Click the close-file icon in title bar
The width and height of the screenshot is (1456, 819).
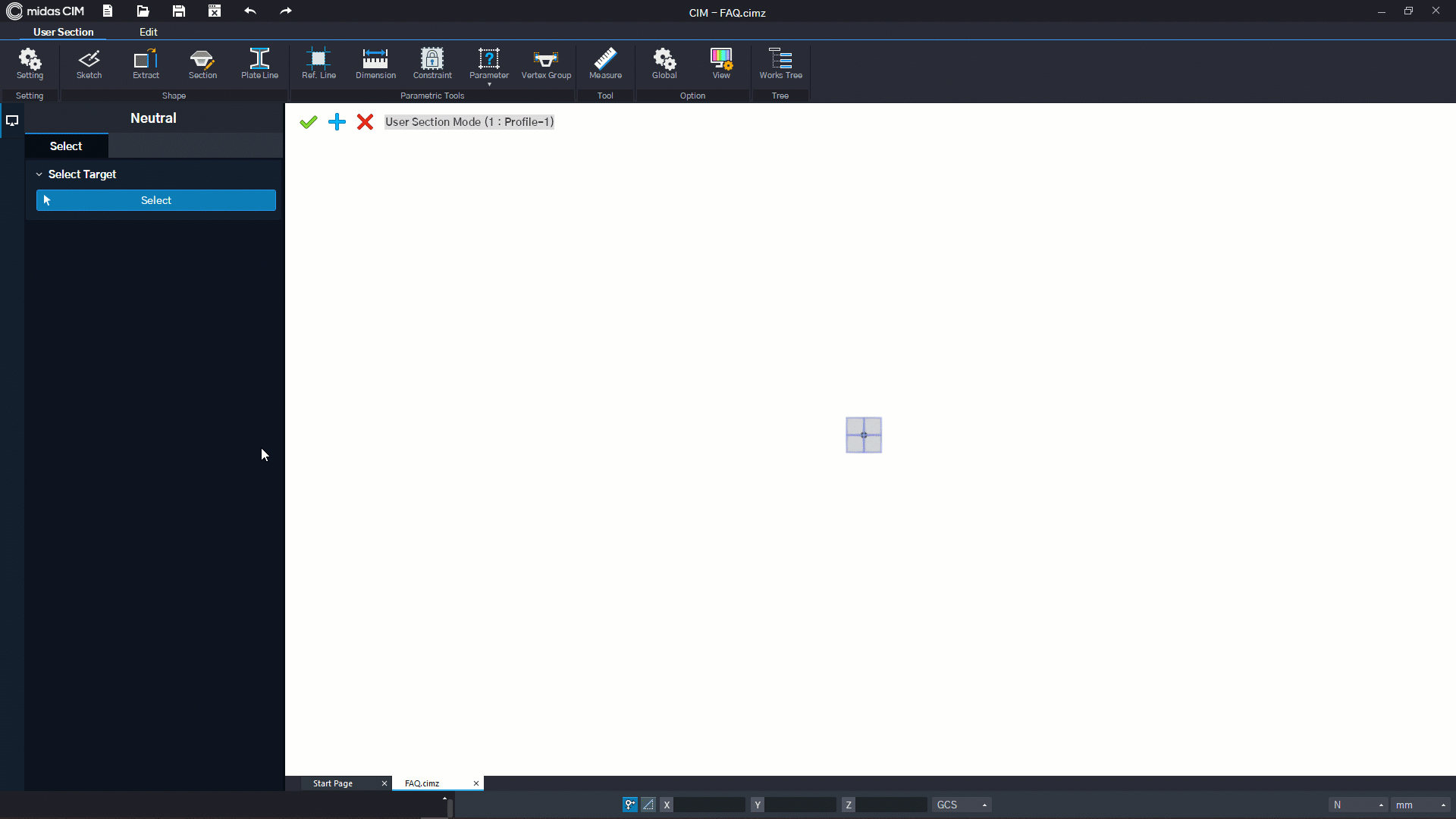(x=215, y=11)
